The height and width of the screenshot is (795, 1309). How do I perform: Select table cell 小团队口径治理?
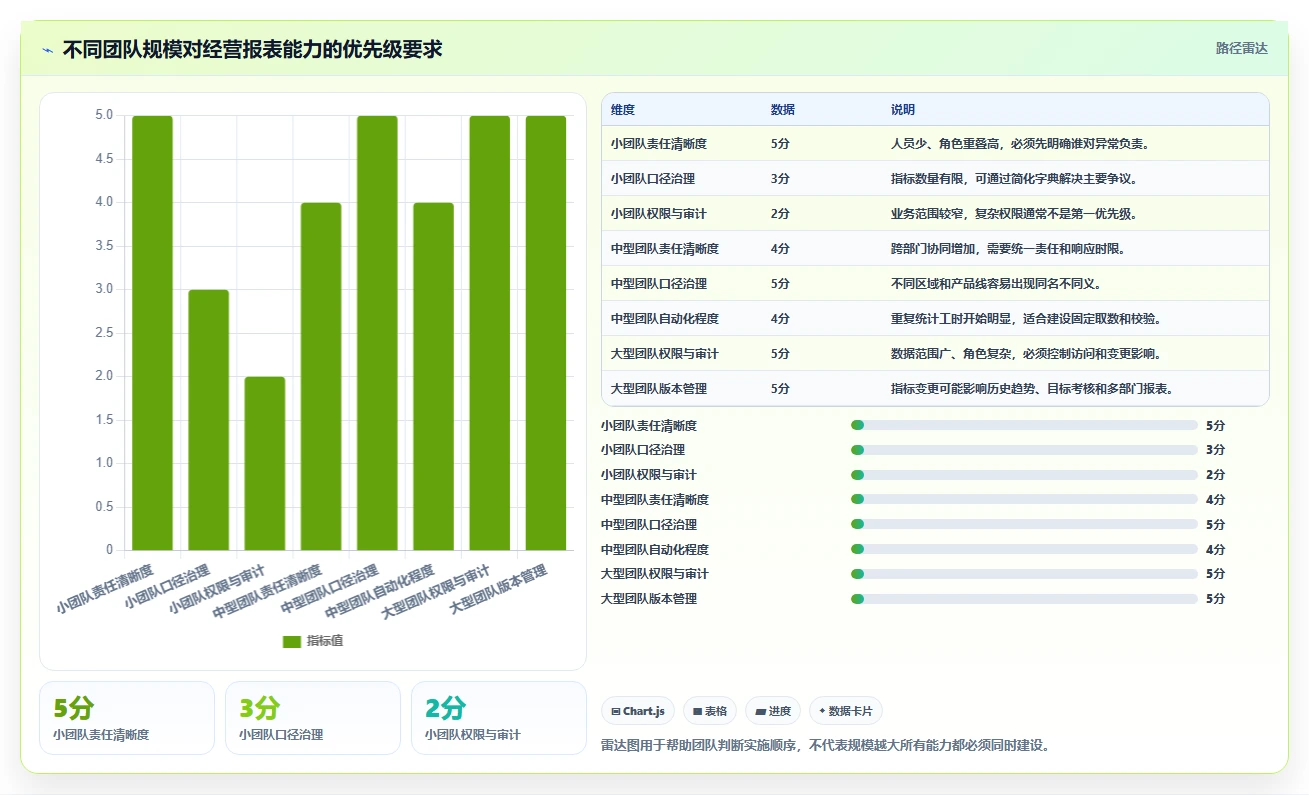653,179
